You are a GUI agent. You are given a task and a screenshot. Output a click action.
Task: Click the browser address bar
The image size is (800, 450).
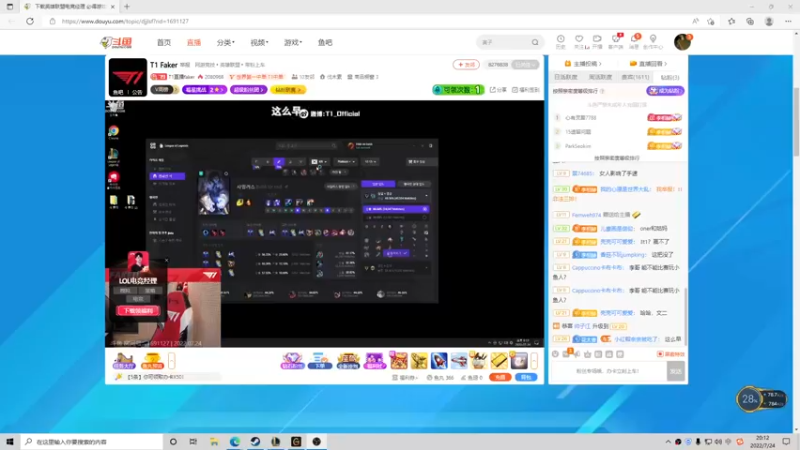[x=367, y=21]
